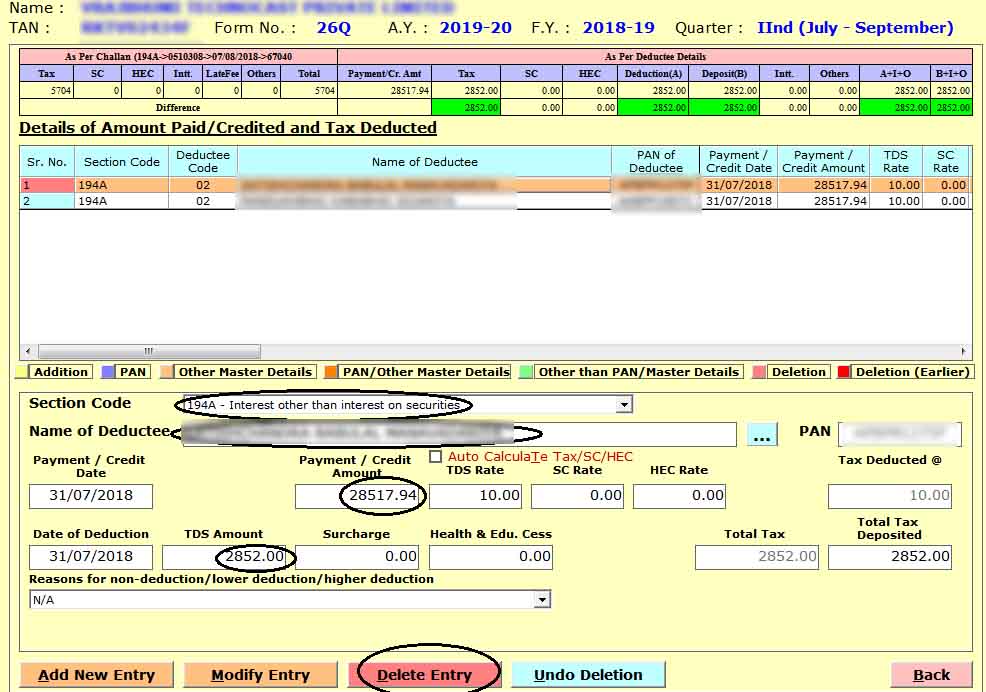
Task: Click Undo Deletion button
Action: [588, 675]
